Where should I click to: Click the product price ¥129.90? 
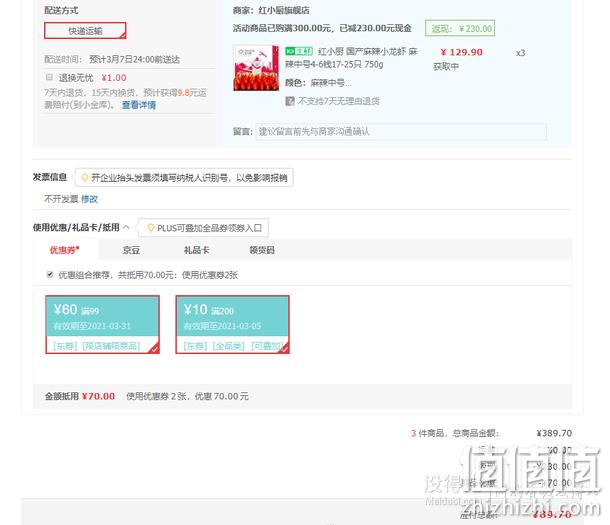click(x=461, y=52)
